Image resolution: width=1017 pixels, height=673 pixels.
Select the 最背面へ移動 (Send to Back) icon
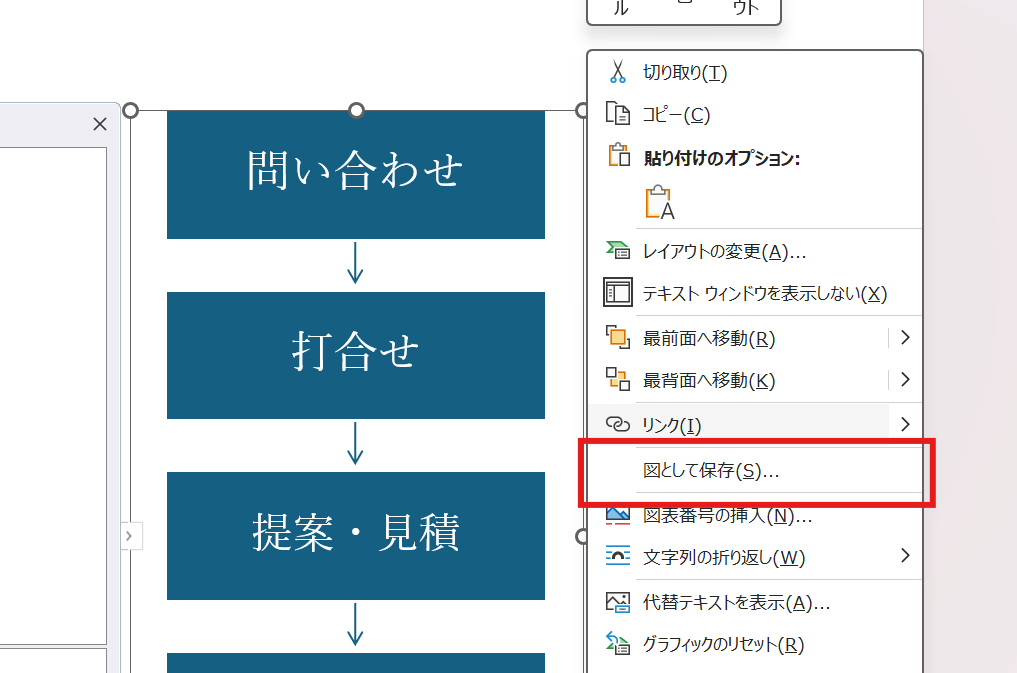617,380
